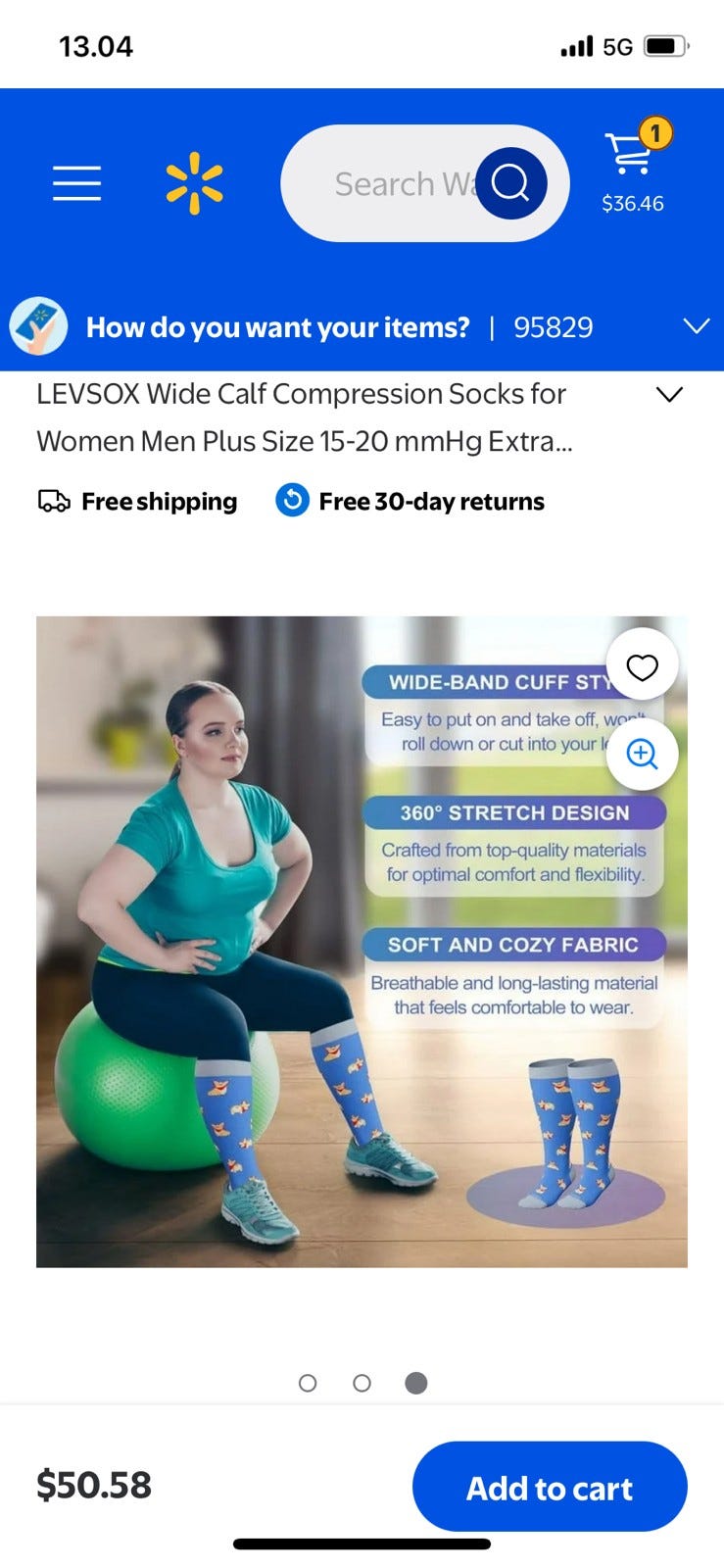Open the compression socks product image

pyautogui.click(x=362, y=942)
